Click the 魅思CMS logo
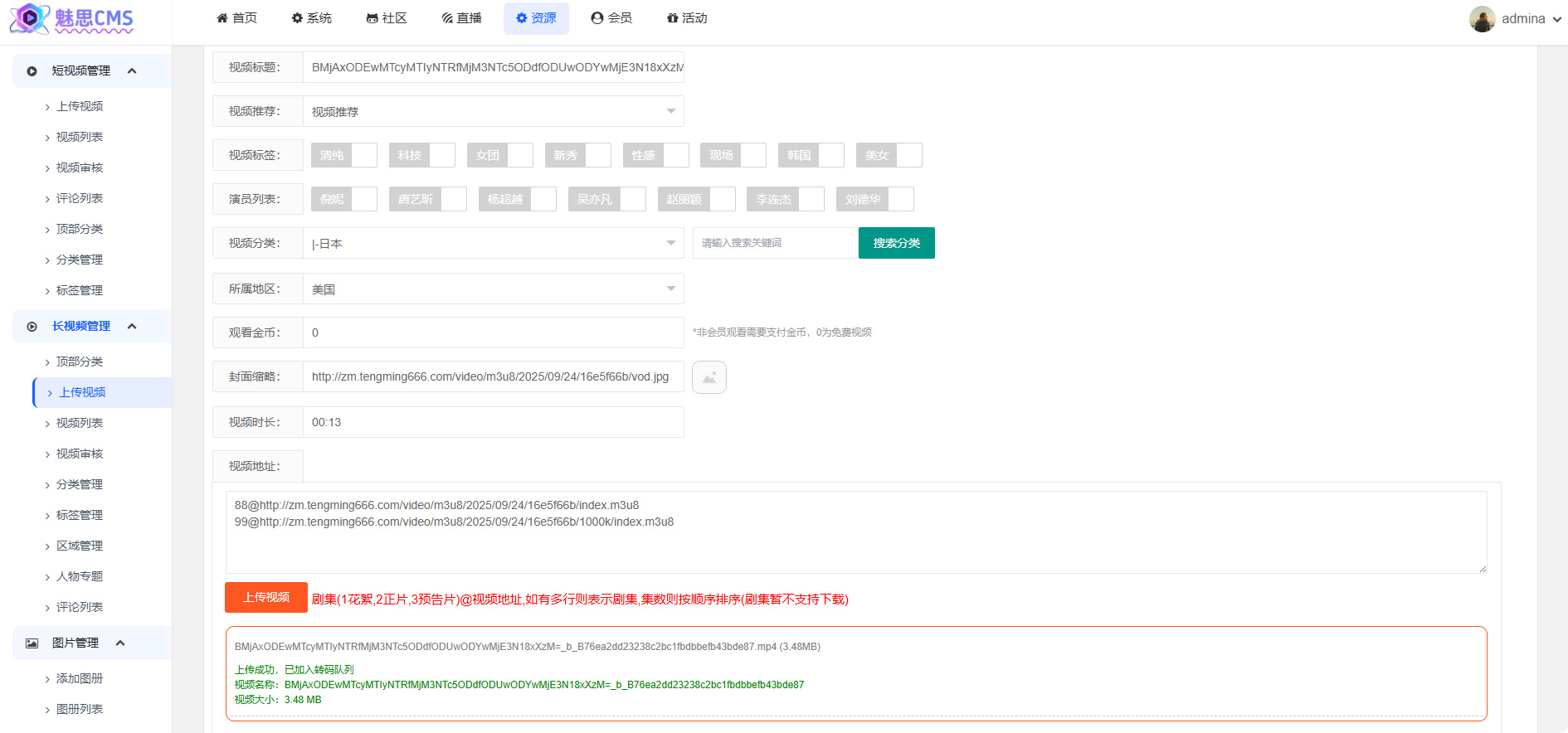The image size is (1568, 733). [71, 18]
